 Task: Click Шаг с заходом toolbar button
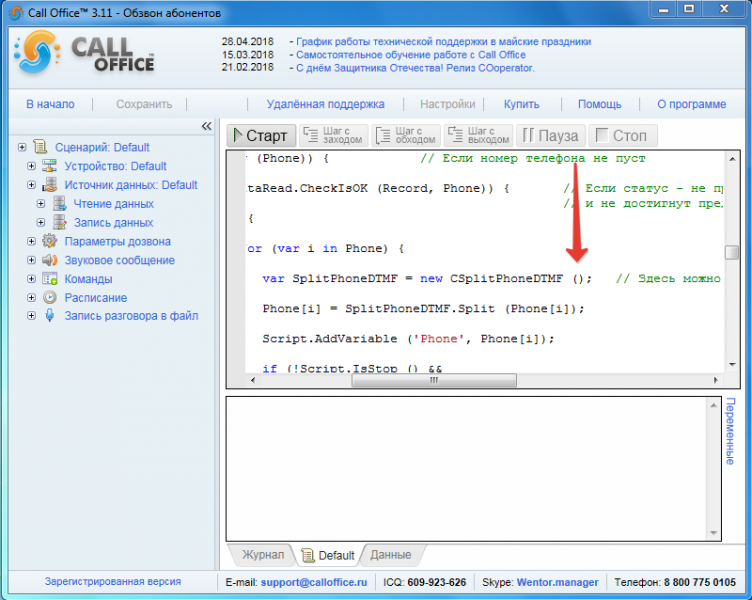click(333, 136)
